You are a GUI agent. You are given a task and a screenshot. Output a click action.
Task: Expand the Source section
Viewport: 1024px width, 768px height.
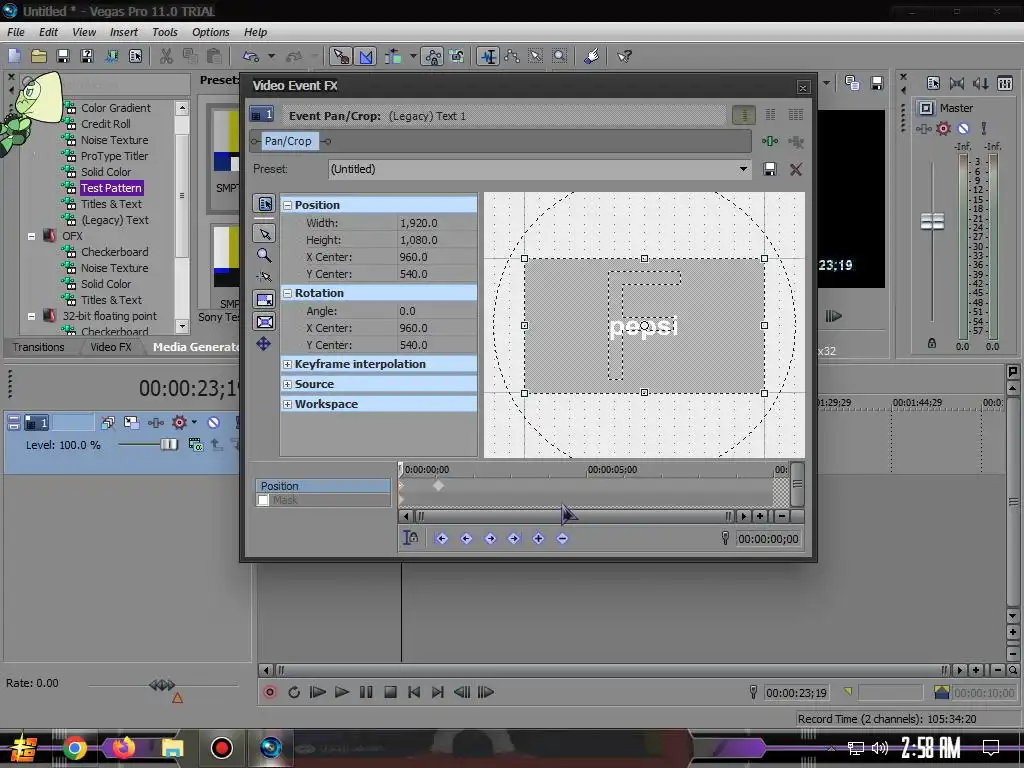(287, 384)
